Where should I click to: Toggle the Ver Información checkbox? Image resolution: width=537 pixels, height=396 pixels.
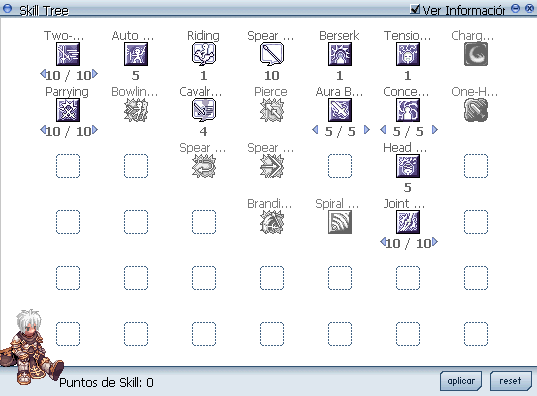[415, 9]
